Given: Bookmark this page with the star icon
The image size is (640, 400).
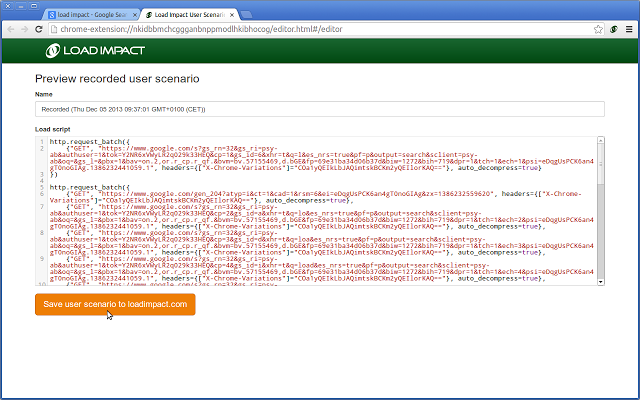Looking at the screenshot, I should click(x=598, y=29).
